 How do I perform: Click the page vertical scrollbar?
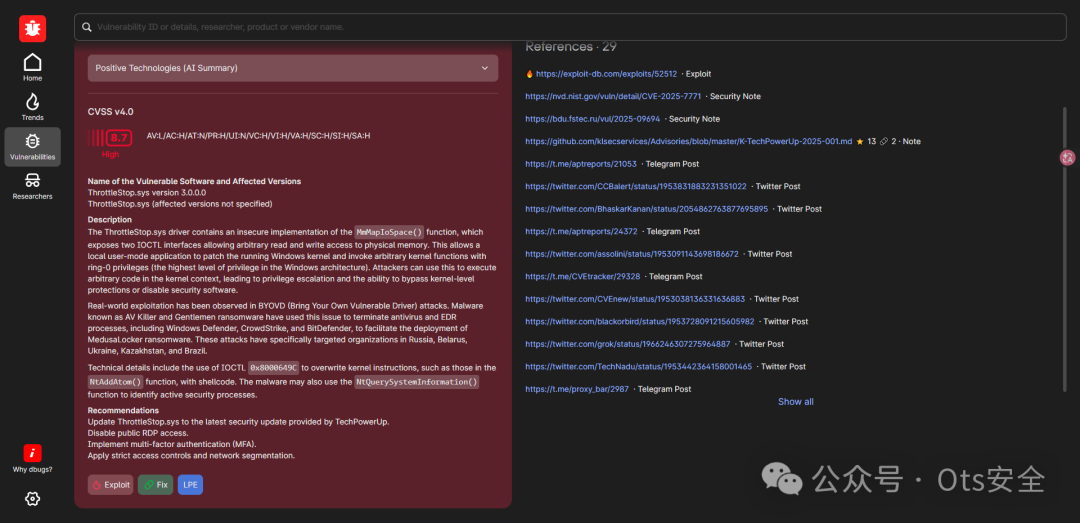tap(1064, 248)
